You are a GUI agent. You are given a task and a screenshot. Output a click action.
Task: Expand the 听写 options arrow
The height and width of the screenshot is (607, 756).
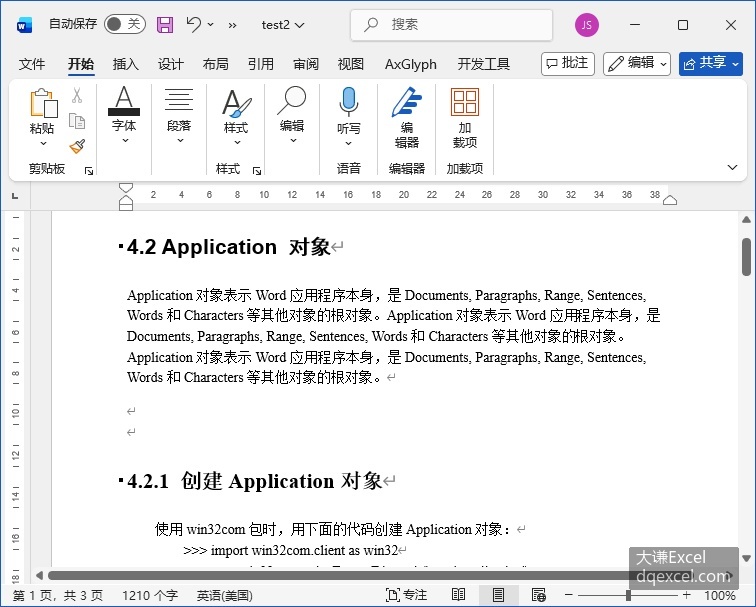click(349, 143)
